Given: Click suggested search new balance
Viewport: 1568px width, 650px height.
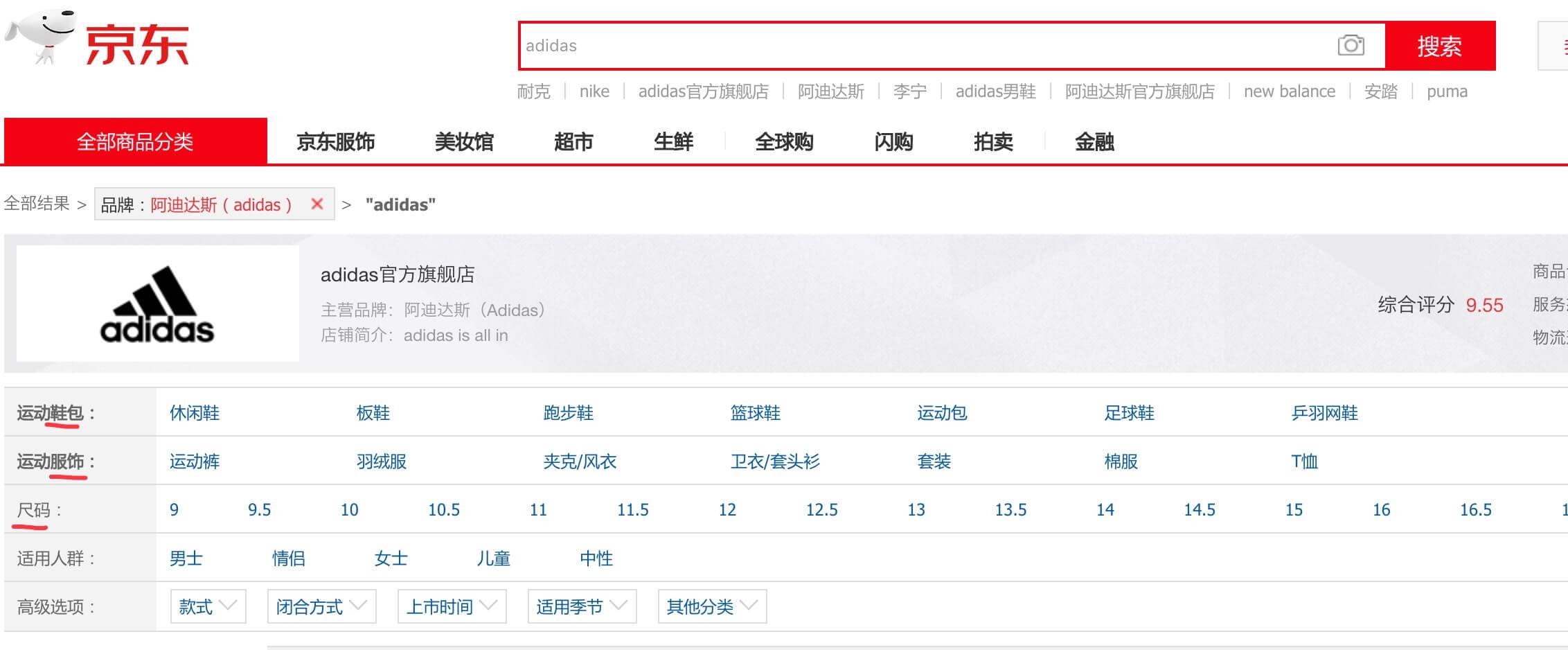Looking at the screenshot, I should click(1289, 91).
